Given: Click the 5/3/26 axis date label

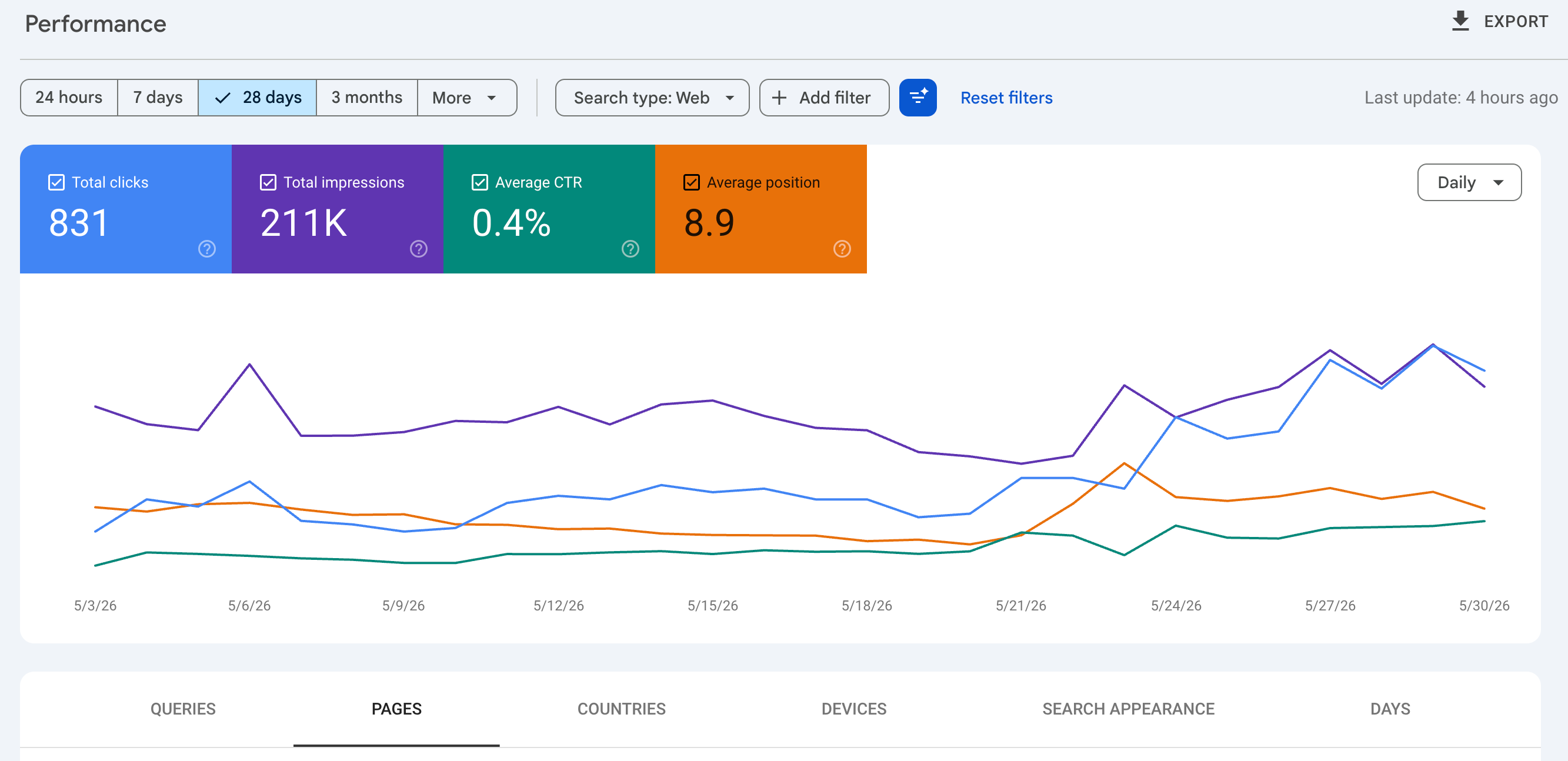Looking at the screenshot, I should pos(95,605).
